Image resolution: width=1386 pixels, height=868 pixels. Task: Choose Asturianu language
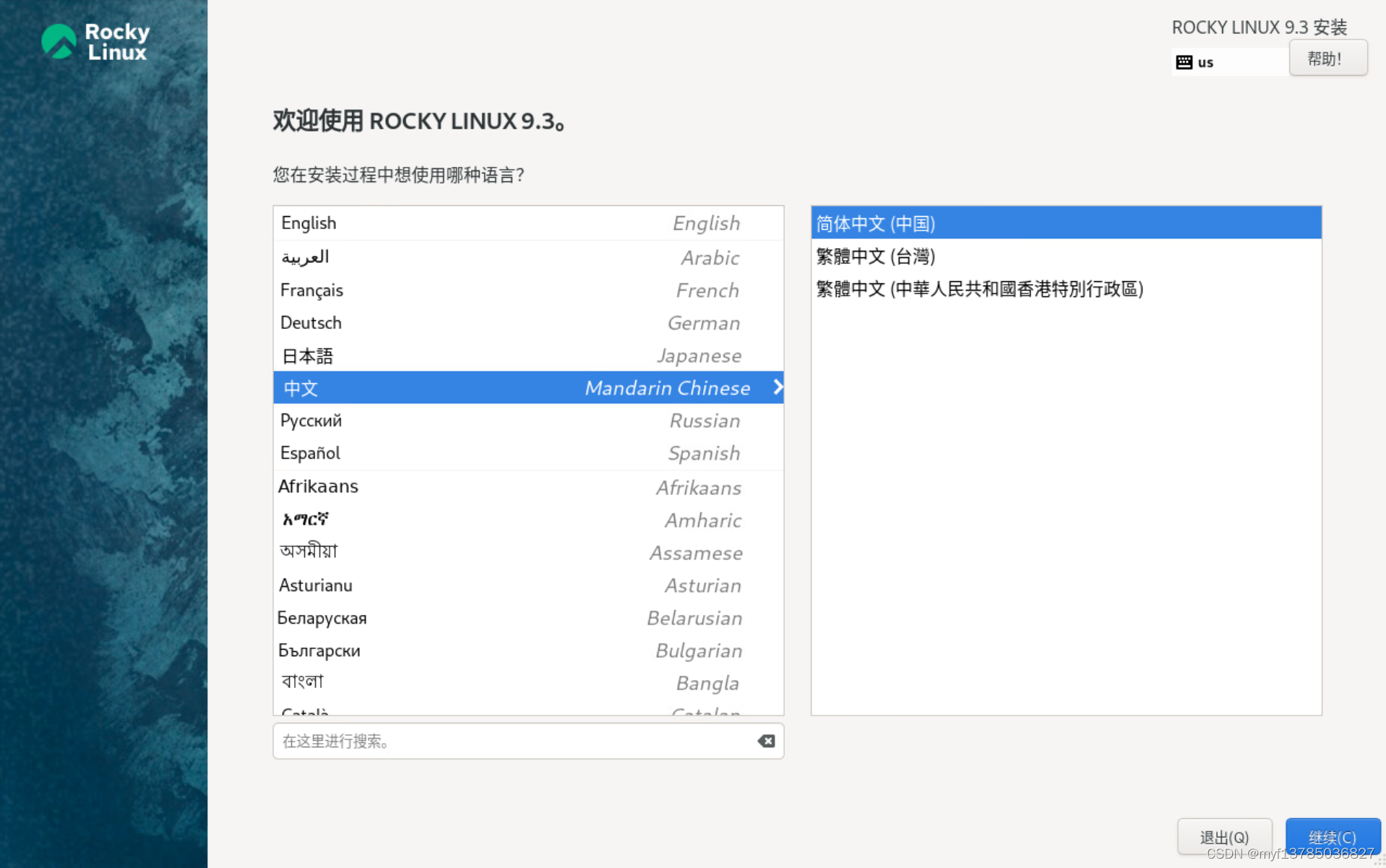click(x=528, y=585)
